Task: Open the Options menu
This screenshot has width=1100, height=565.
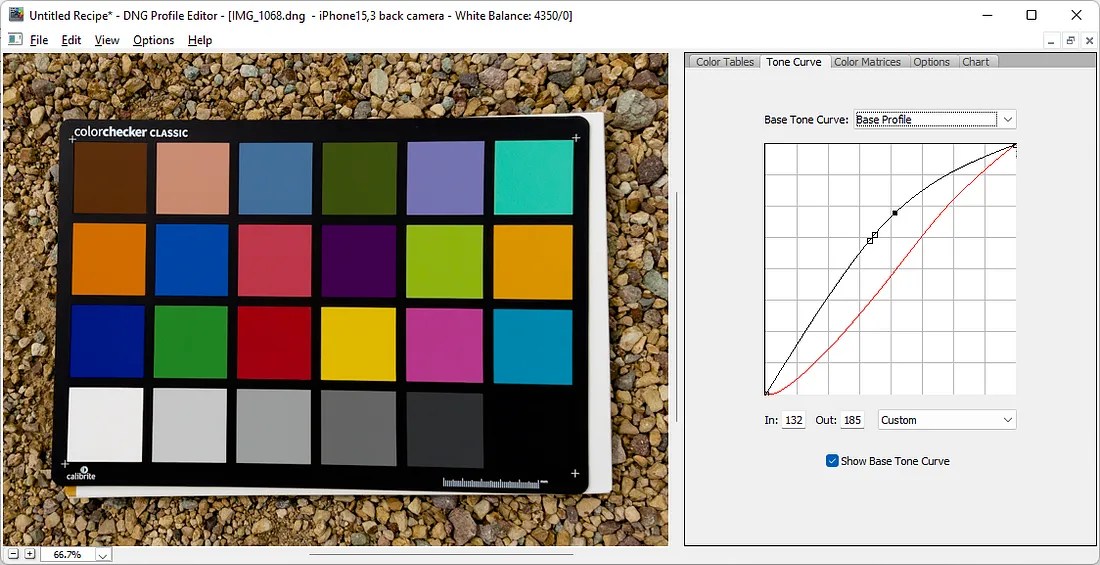Action: tap(153, 40)
